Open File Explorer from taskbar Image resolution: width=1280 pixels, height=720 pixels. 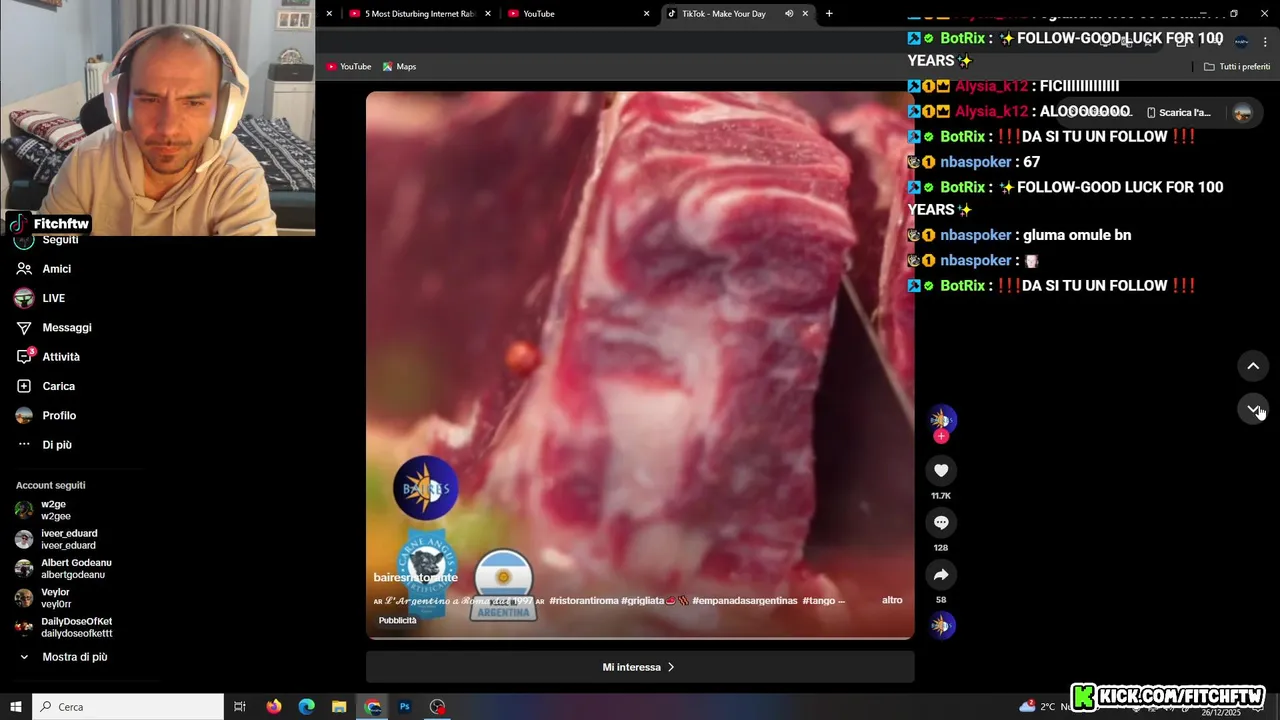pos(339,707)
